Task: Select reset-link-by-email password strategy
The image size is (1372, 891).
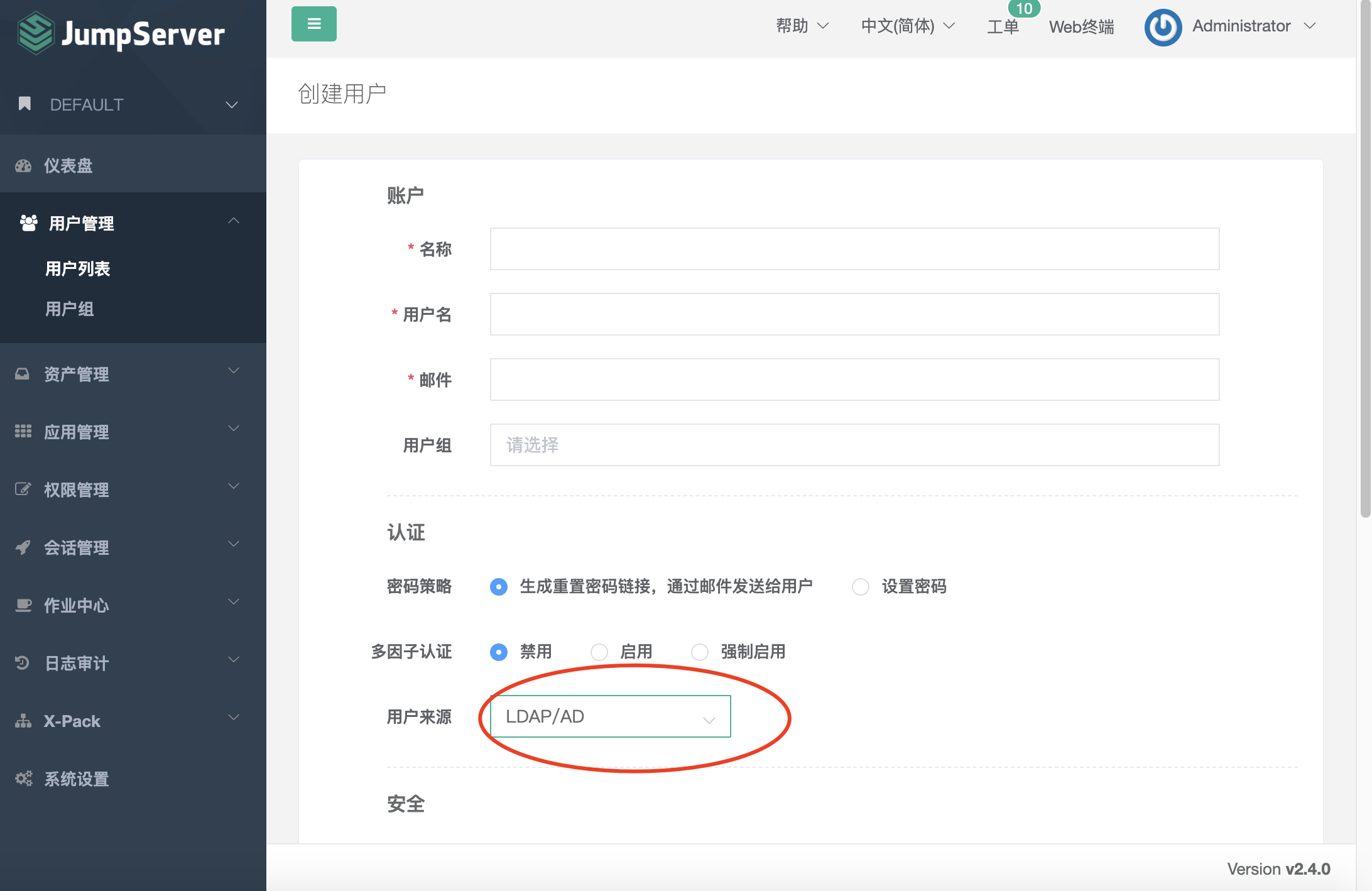Action: pyautogui.click(x=499, y=587)
